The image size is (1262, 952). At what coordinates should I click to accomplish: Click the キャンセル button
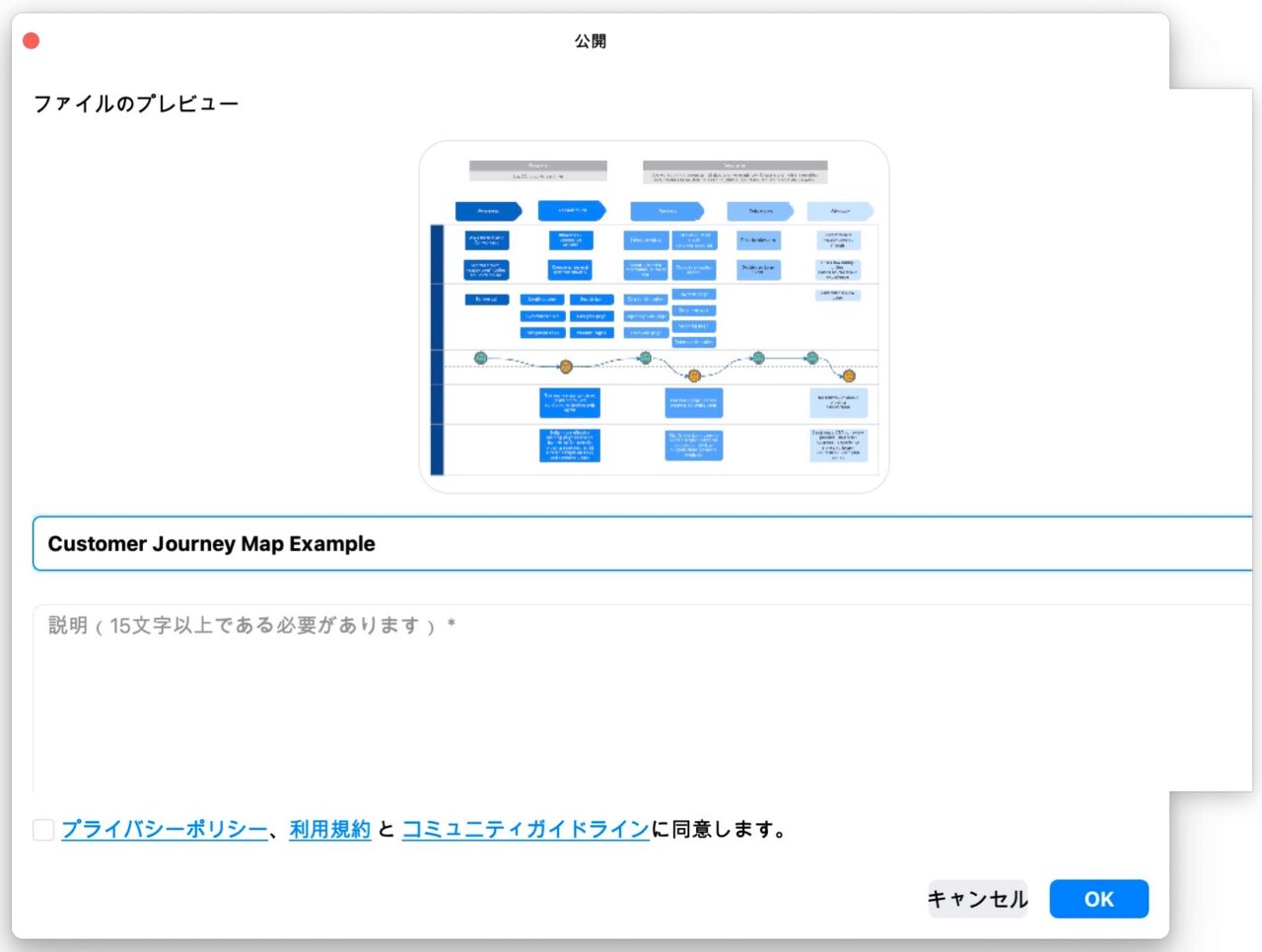click(977, 899)
